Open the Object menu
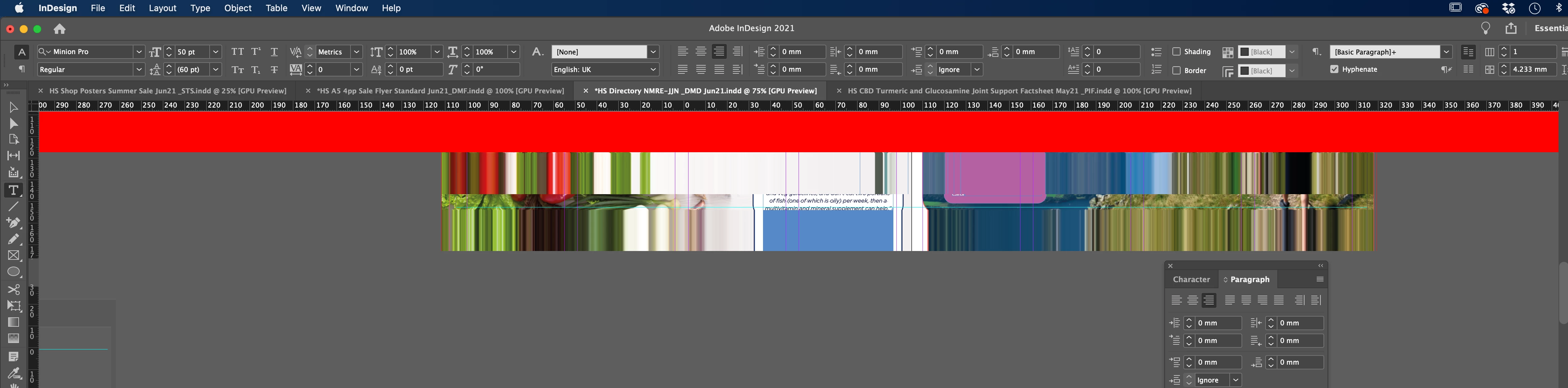 (x=237, y=8)
